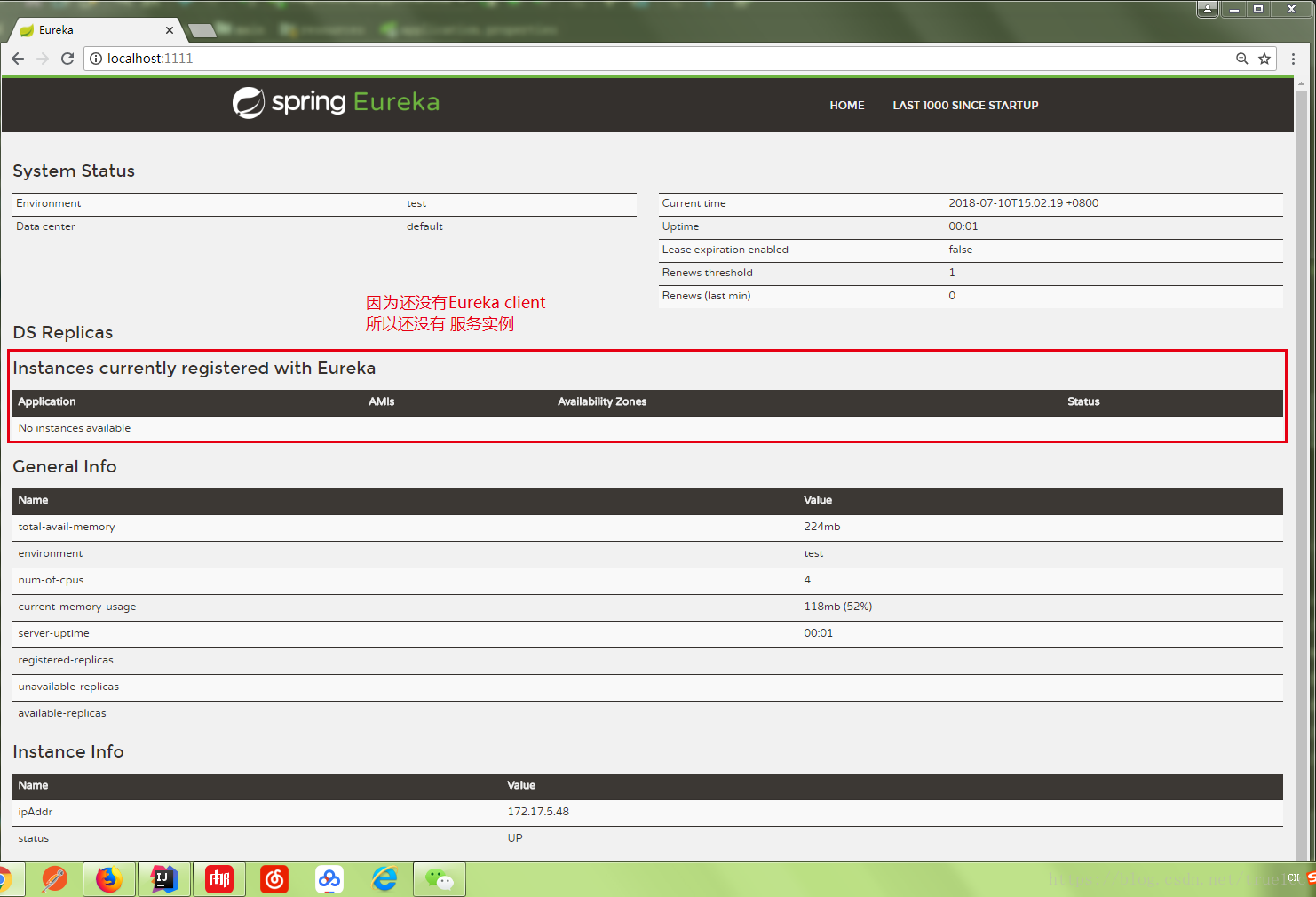Viewport: 1316px width, 897px height.
Task: Click the Data center 'default' value
Action: click(x=424, y=226)
